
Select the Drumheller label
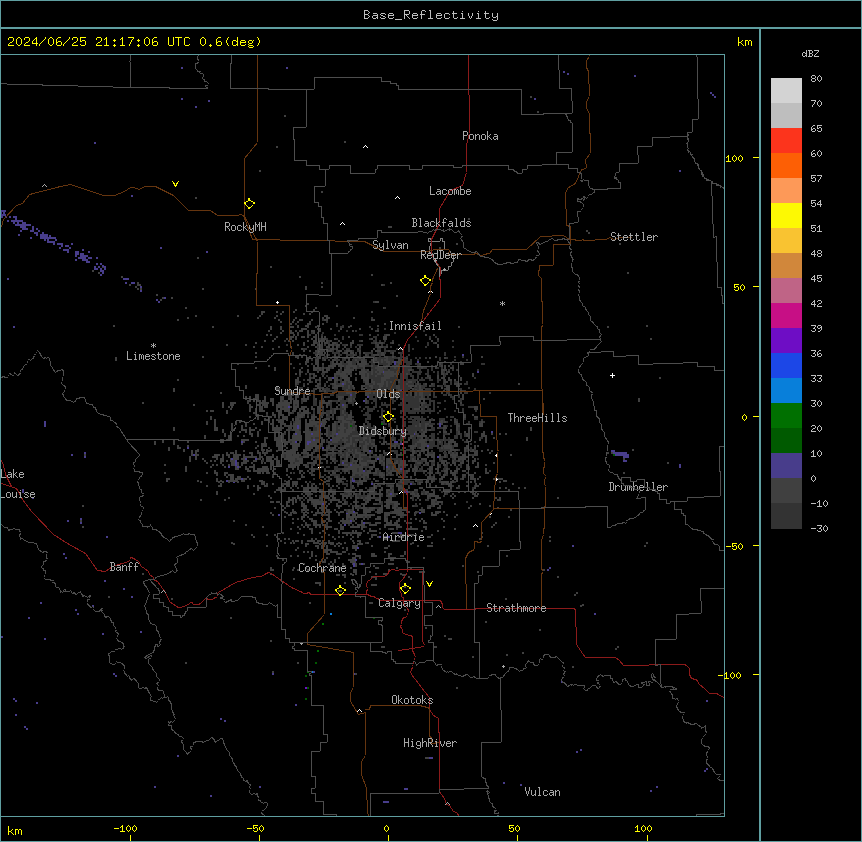(x=638, y=487)
